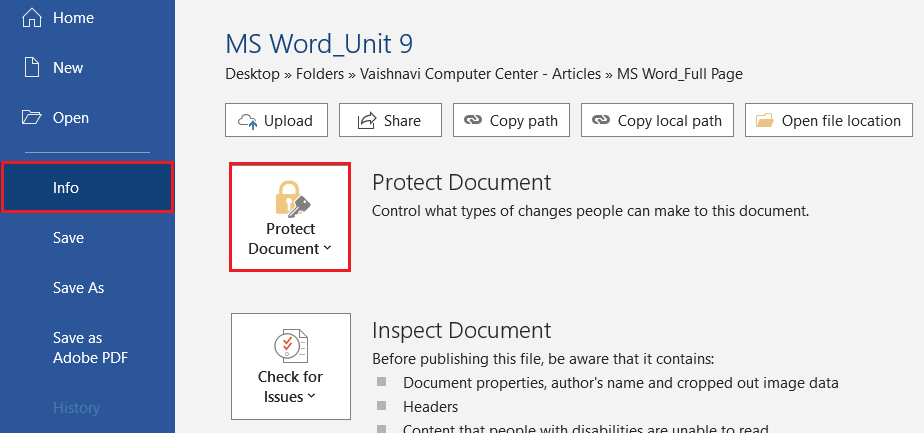
Task: Expand the Check for Issues dropdown
Action: click(x=291, y=366)
